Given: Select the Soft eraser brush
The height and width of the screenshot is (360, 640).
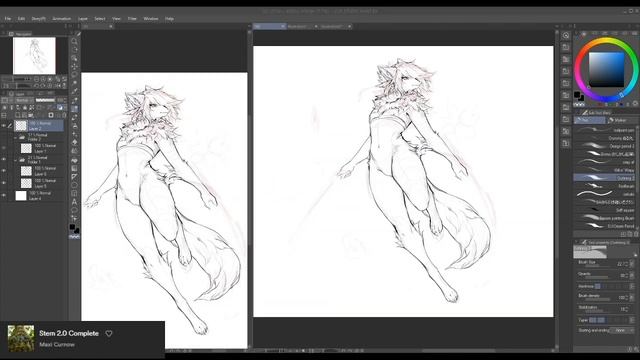Looking at the screenshot, I should [x=604, y=210].
